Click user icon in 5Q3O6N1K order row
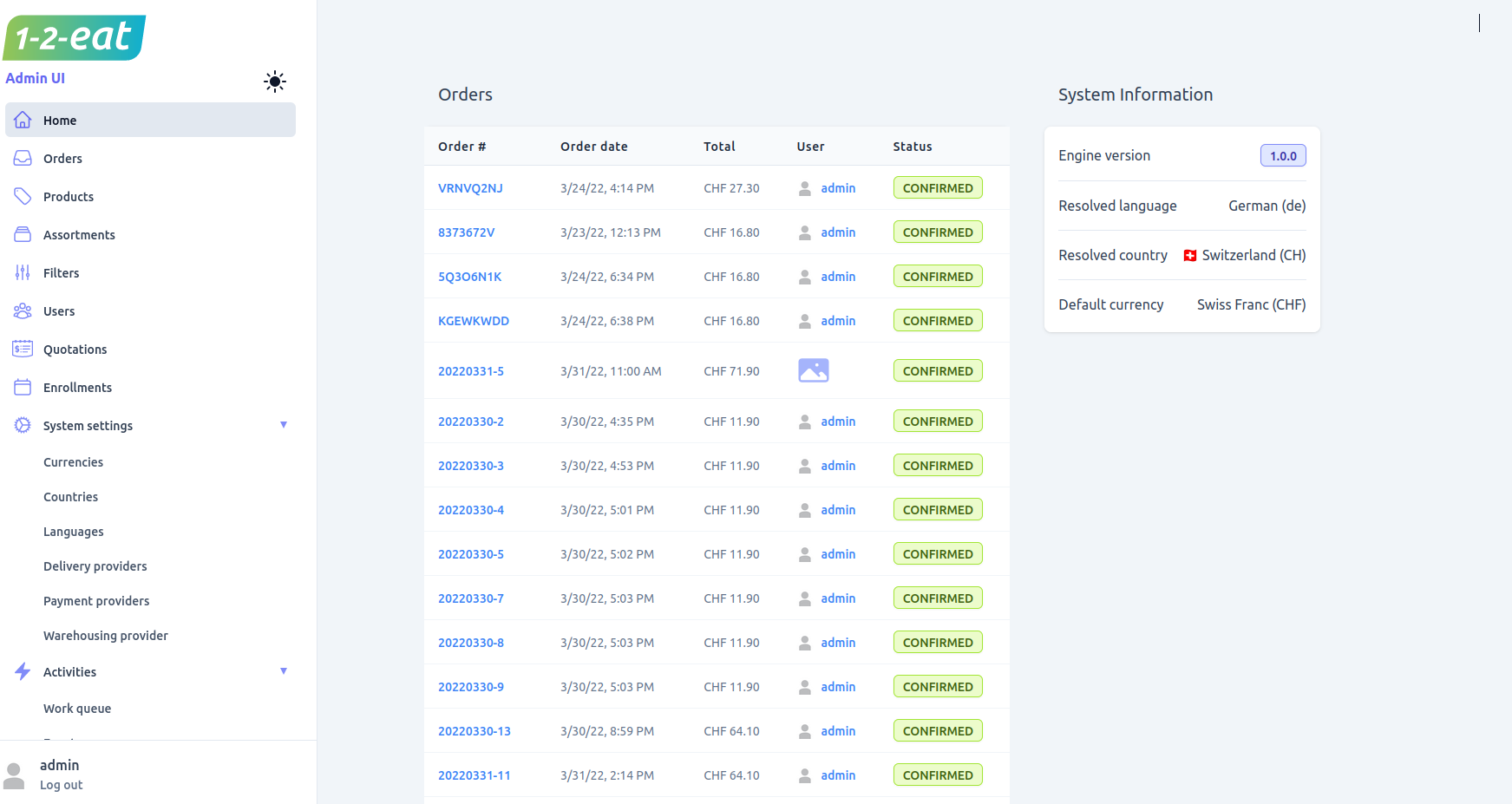Viewport: 1512px width, 804px height. 805,277
